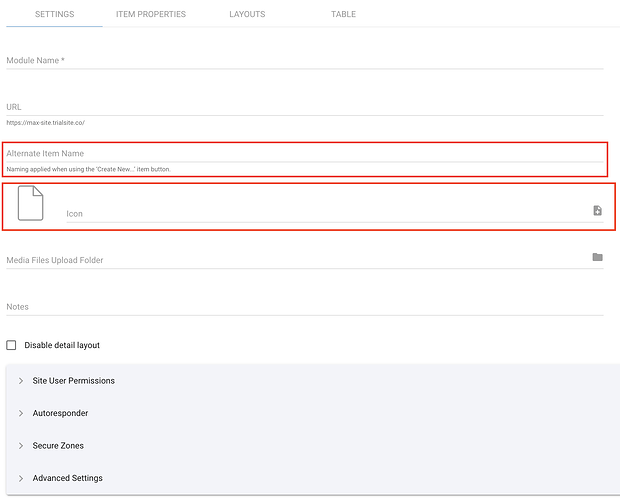This screenshot has width=620, height=500.
Task: Focus the URL text field
Action: (x=300, y=107)
